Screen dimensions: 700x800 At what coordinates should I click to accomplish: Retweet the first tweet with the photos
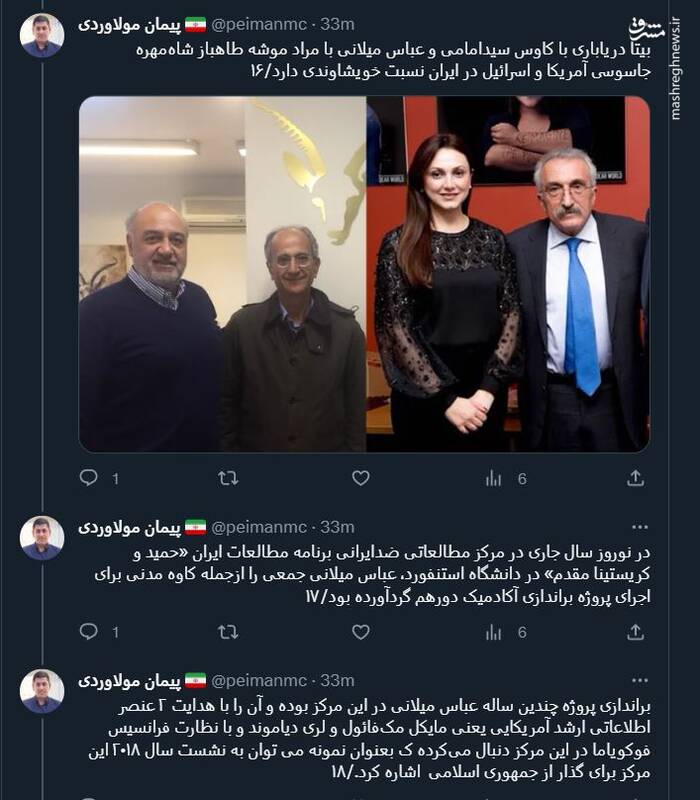tap(228, 478)
